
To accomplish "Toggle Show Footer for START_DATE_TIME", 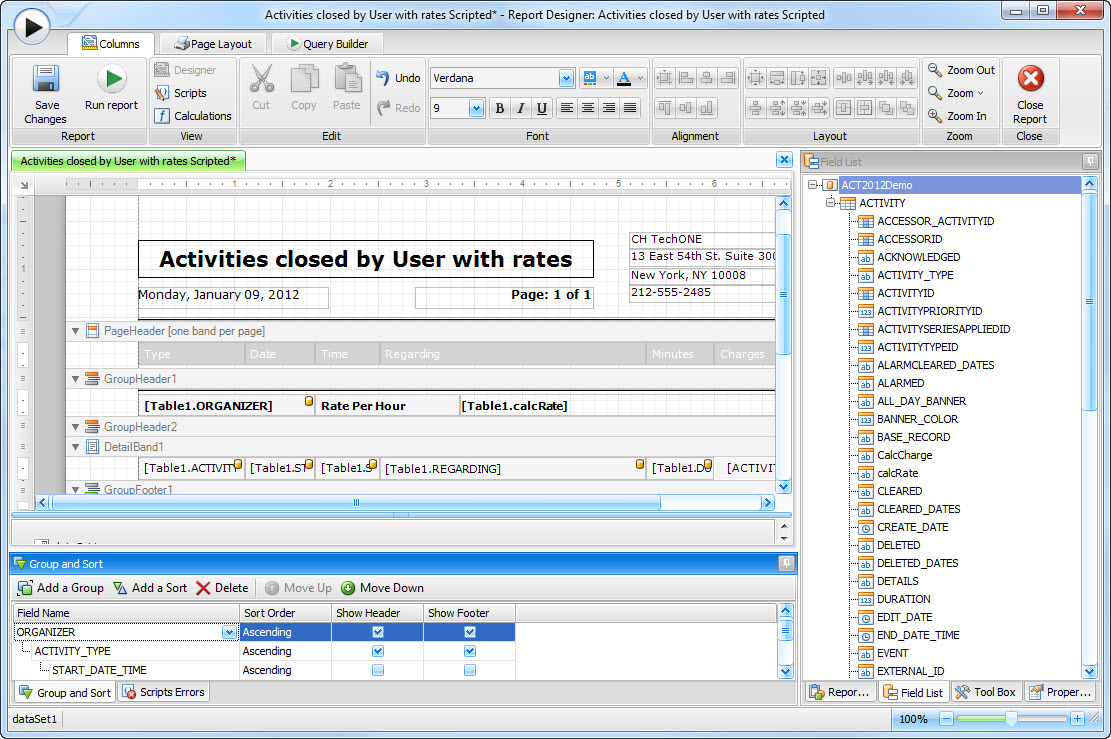I will (x=470, y=670).
